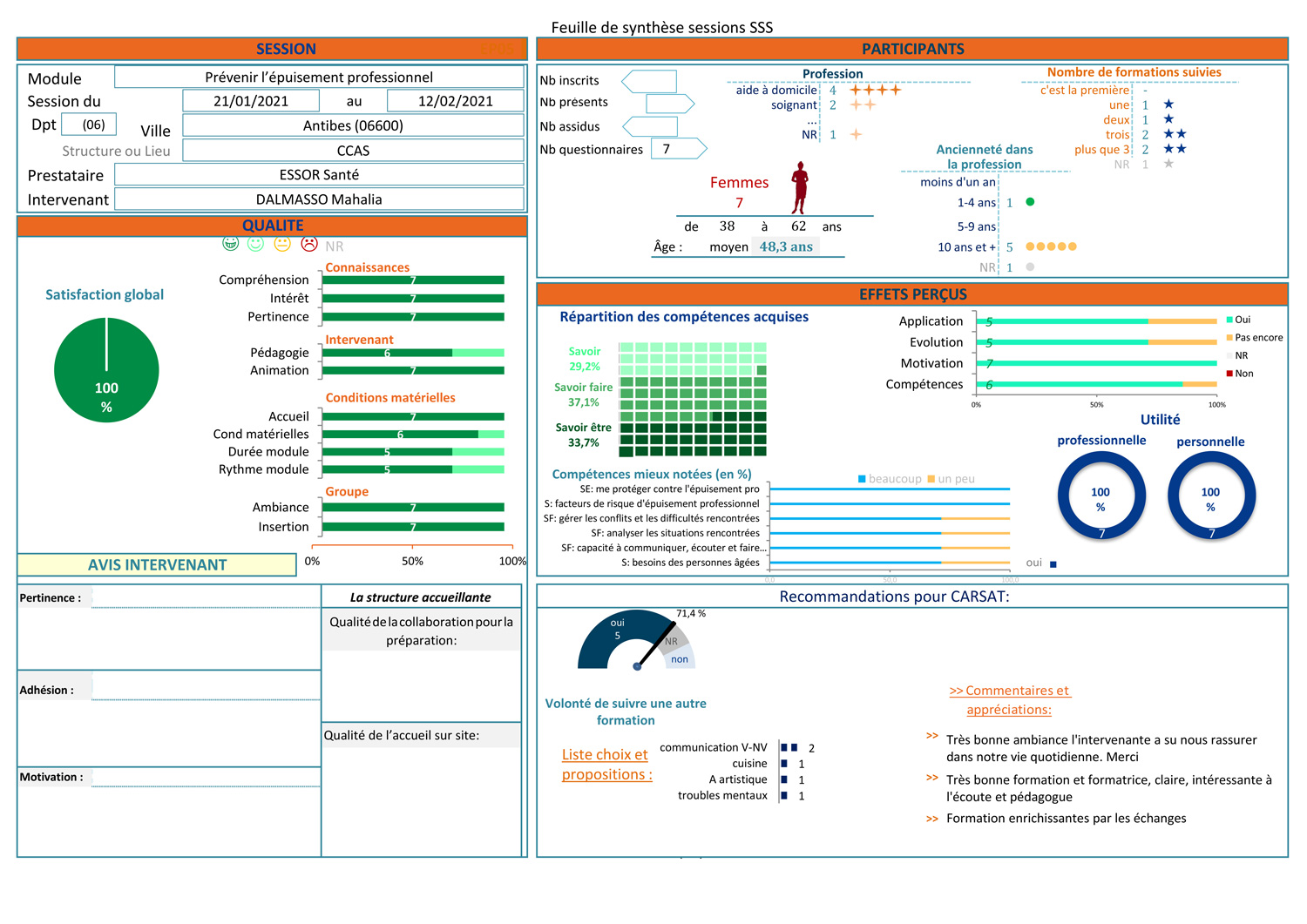Click the end date field 12/02/2021
This screenshot has width=1307, height=924.
point(456,101)
